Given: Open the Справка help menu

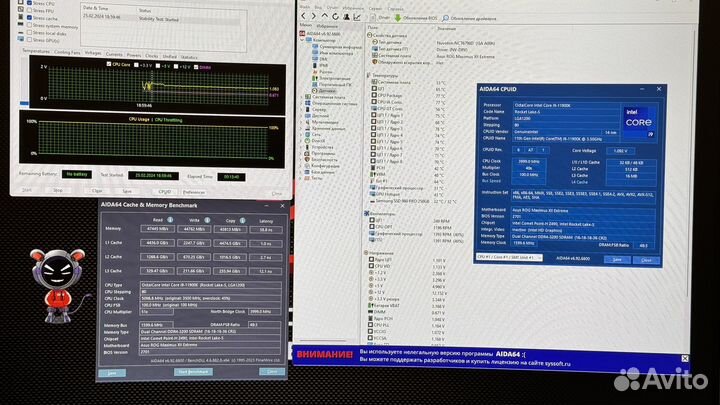Looking at the screenshot, I should point(395,9).
